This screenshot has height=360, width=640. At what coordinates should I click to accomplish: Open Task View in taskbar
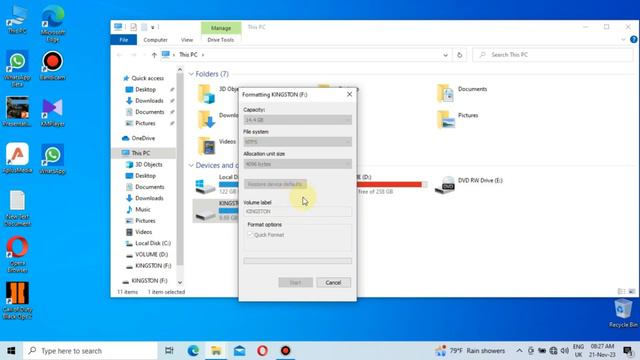[x=169, y=351]
